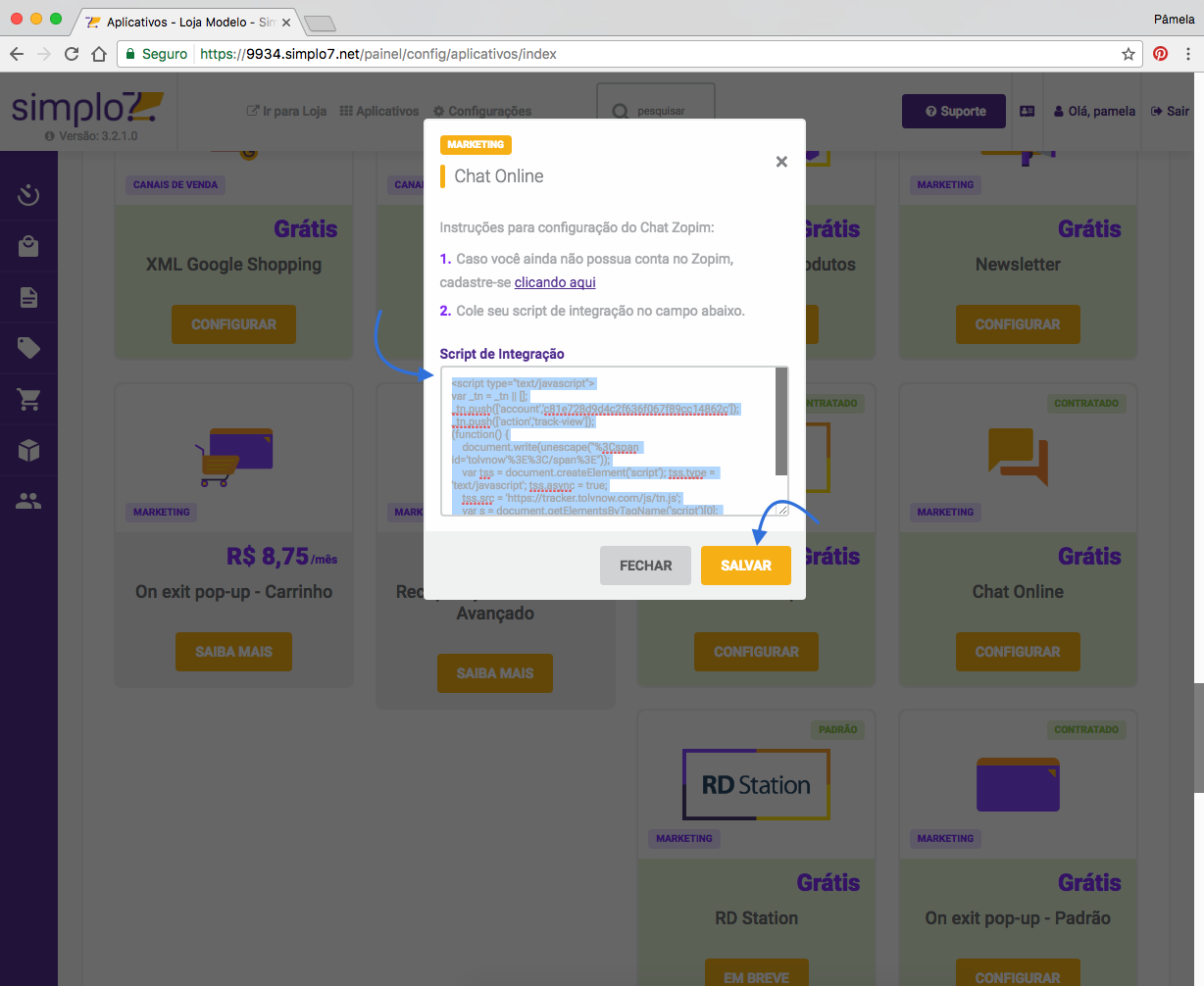
Task: Click the RD Station EM BREVE button
Action: pos(756,973)
